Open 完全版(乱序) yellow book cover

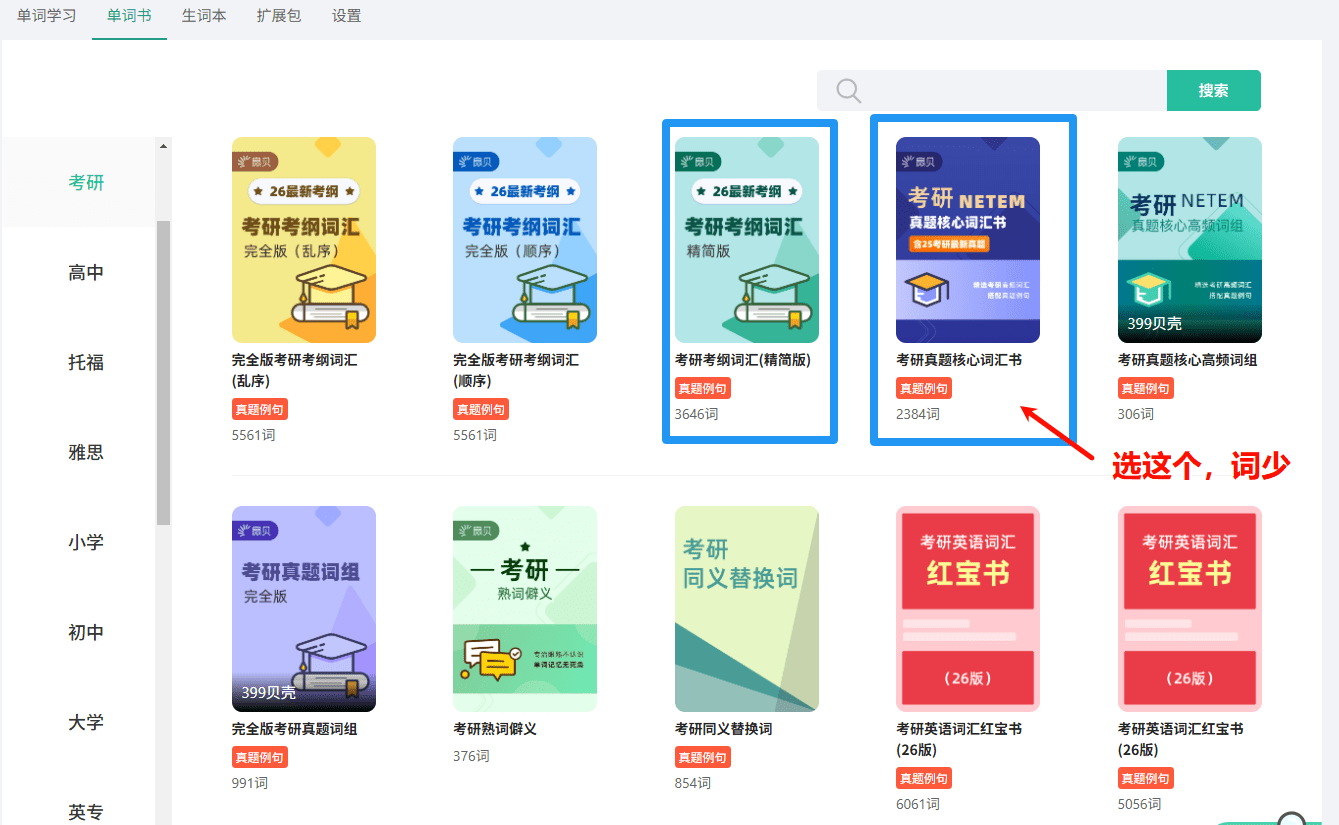coord(304,240)
